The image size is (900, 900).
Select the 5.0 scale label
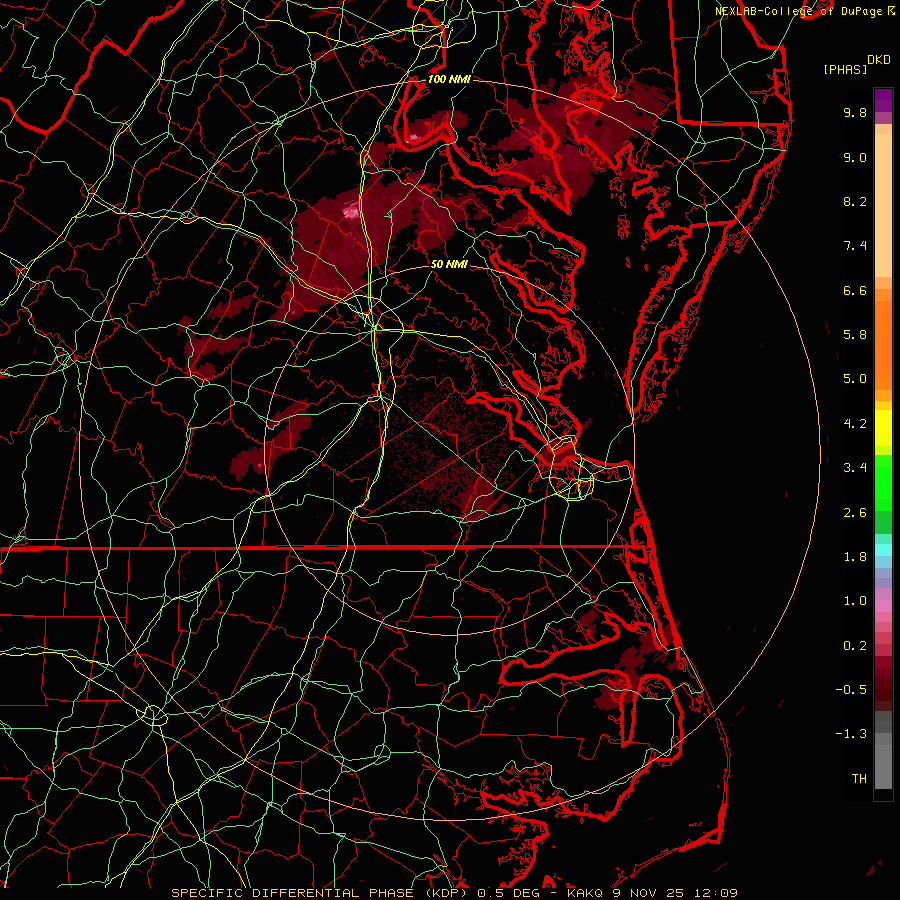pos(855,379)
